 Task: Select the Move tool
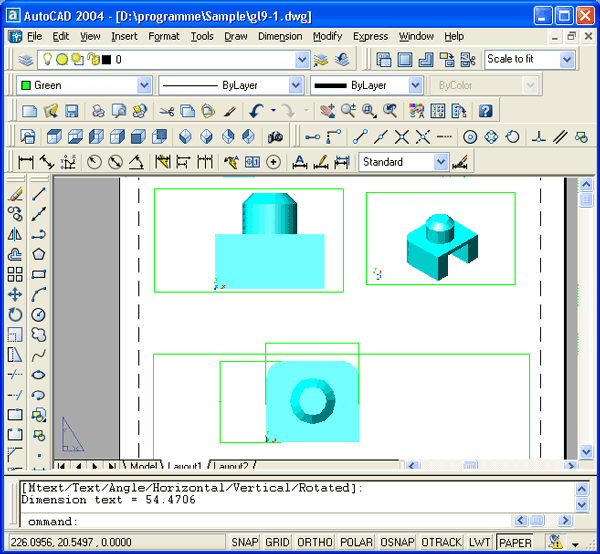pos(15,294)
